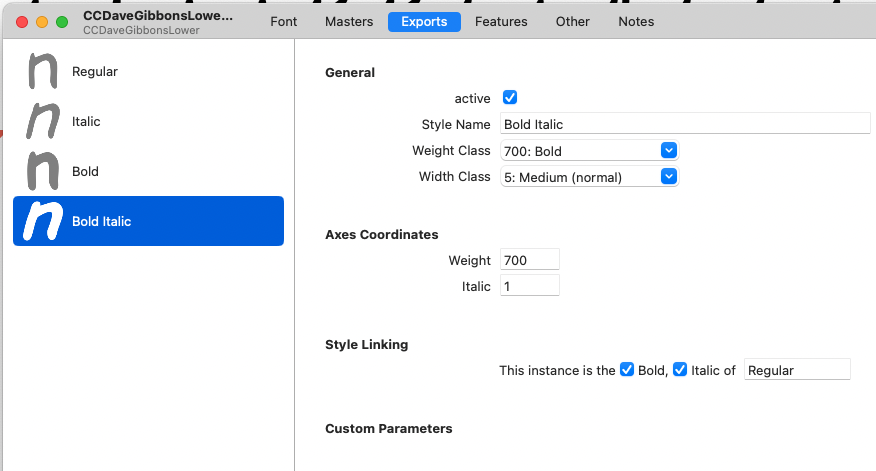
Task: Open the Width Class dropdown
Action: (589, 177)
